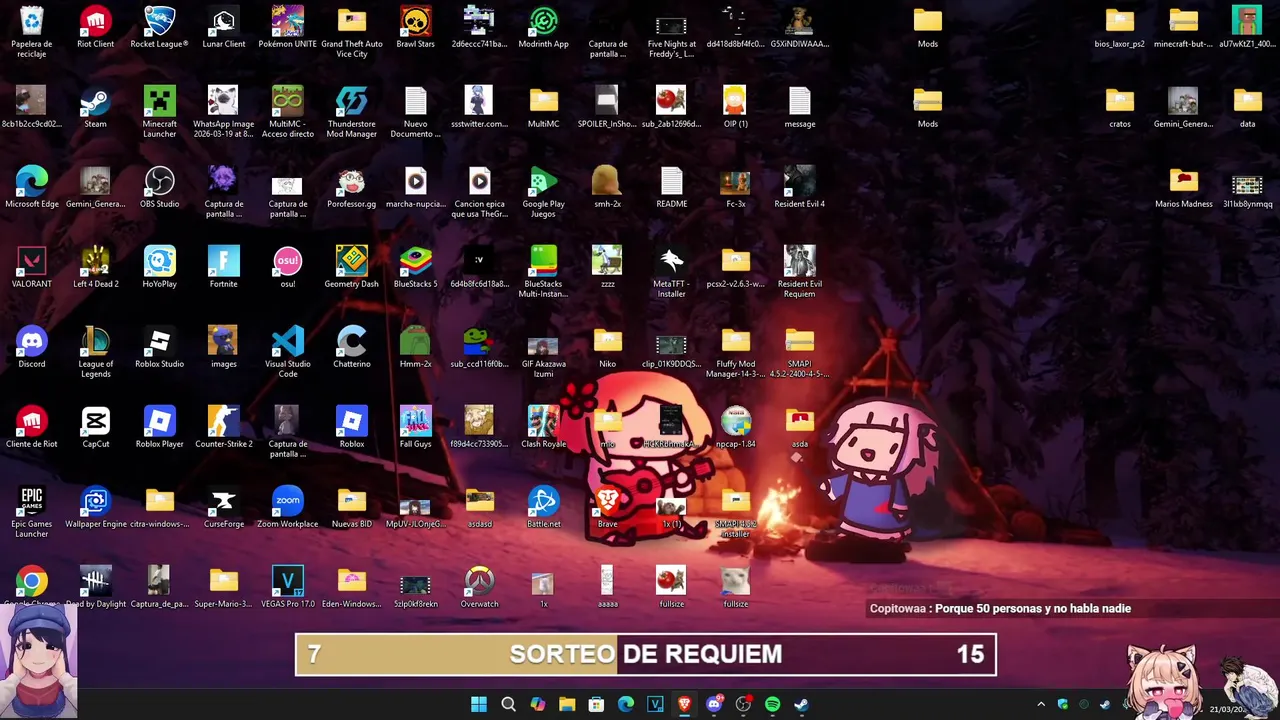
Task: Open League of Legends shortcut
Action: pos(95,351)
